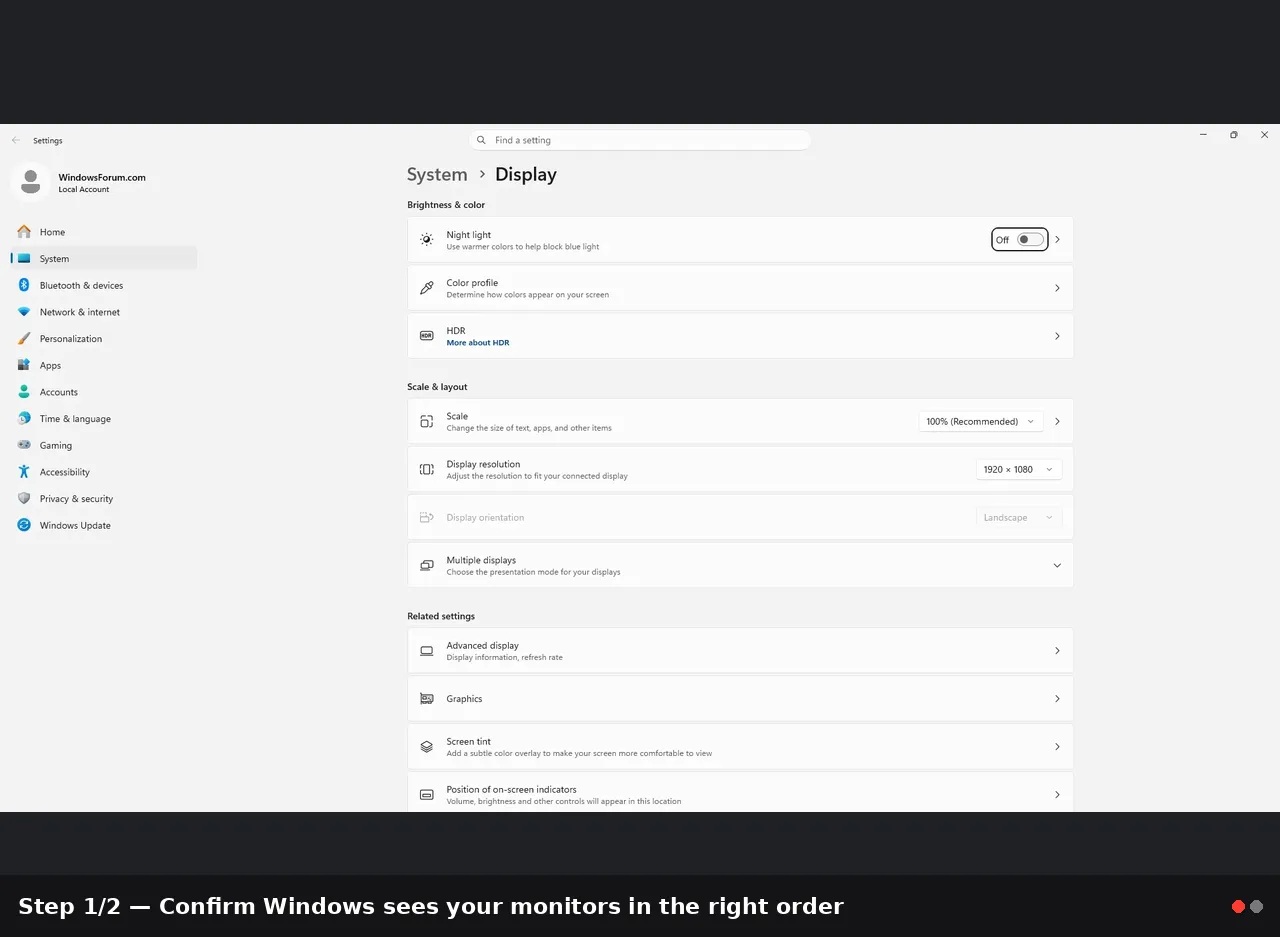The height and width of the screenshot is (937, 1280).
Task: Click the user account avatar
Action: click(x=30, y=182)
